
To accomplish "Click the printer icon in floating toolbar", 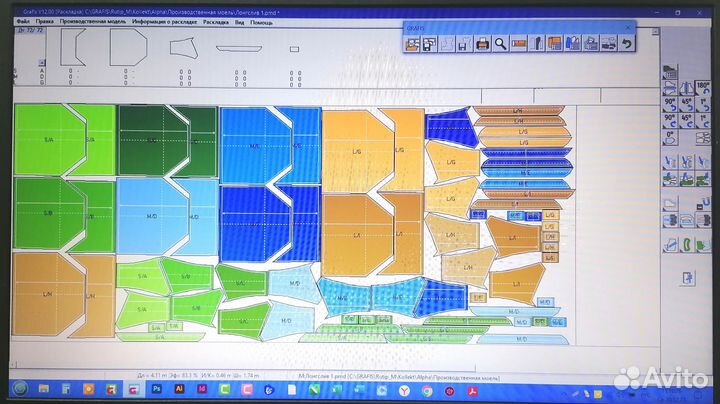I will coord(482,43).
